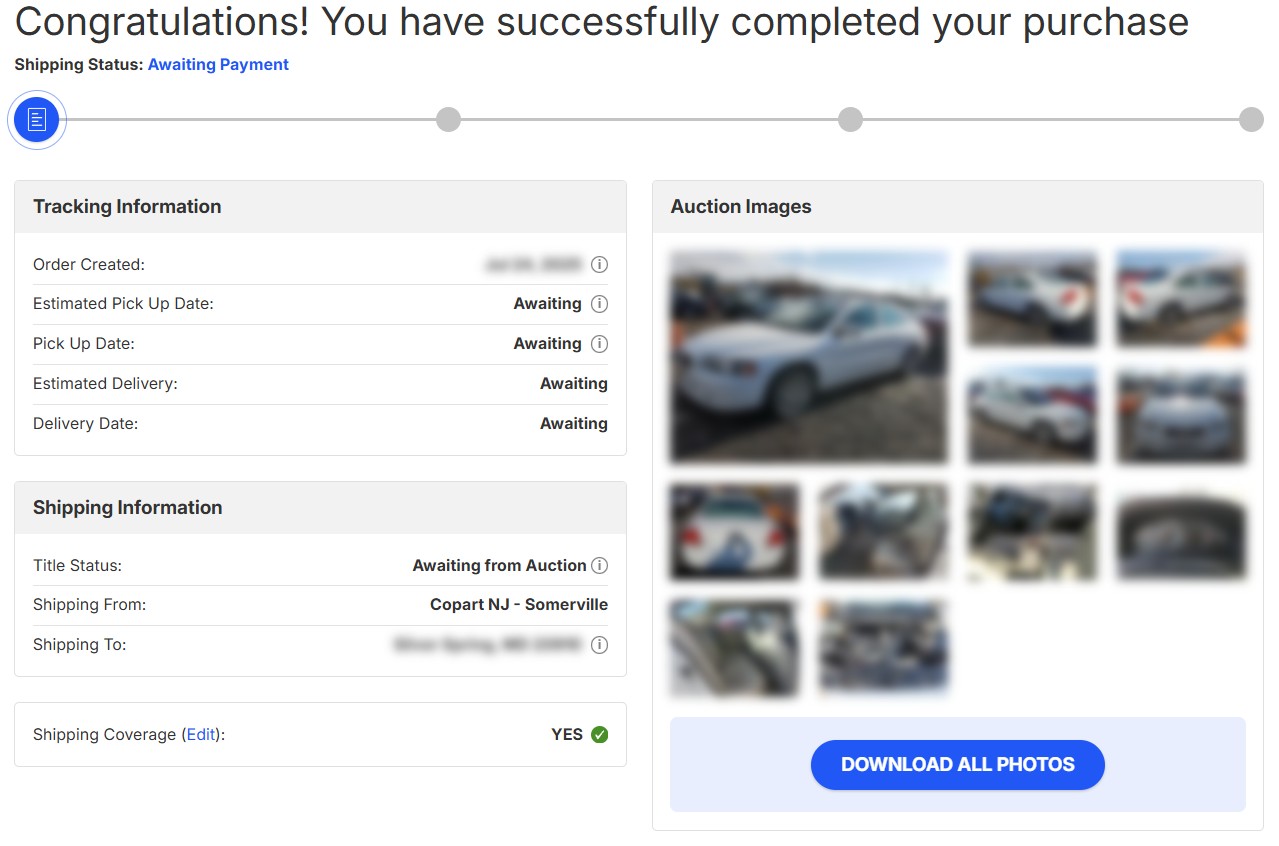Click the Title Status info icon
Image resolution: width=1279 pixels, height=846 pixels.
coord(599,566)
